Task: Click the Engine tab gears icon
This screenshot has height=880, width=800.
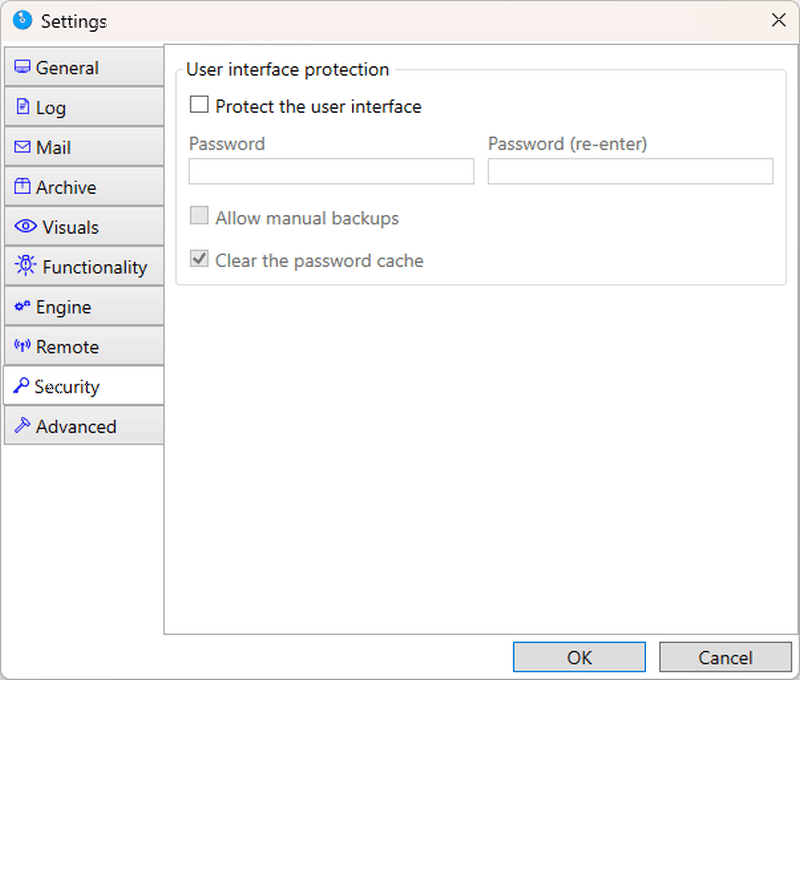Action: click(22, 306)
